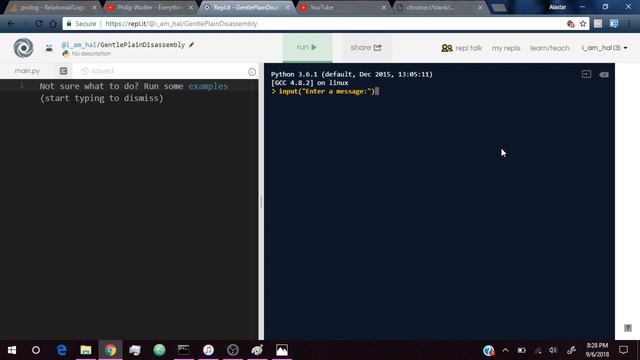Go back in browser history
This screenshot has height=360, width=640.
click(11, 24)
